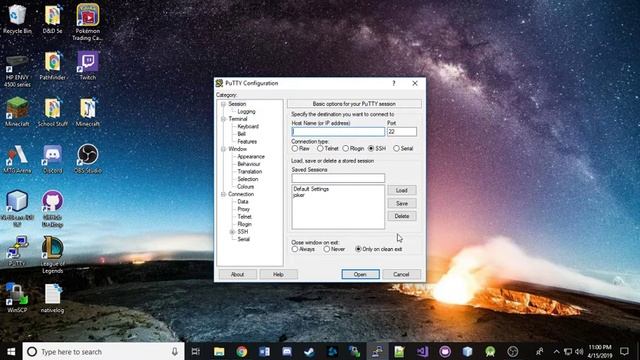Collapse the Window tree node toggle
Viewport: 640px width, 360px height.
[223, 149]
